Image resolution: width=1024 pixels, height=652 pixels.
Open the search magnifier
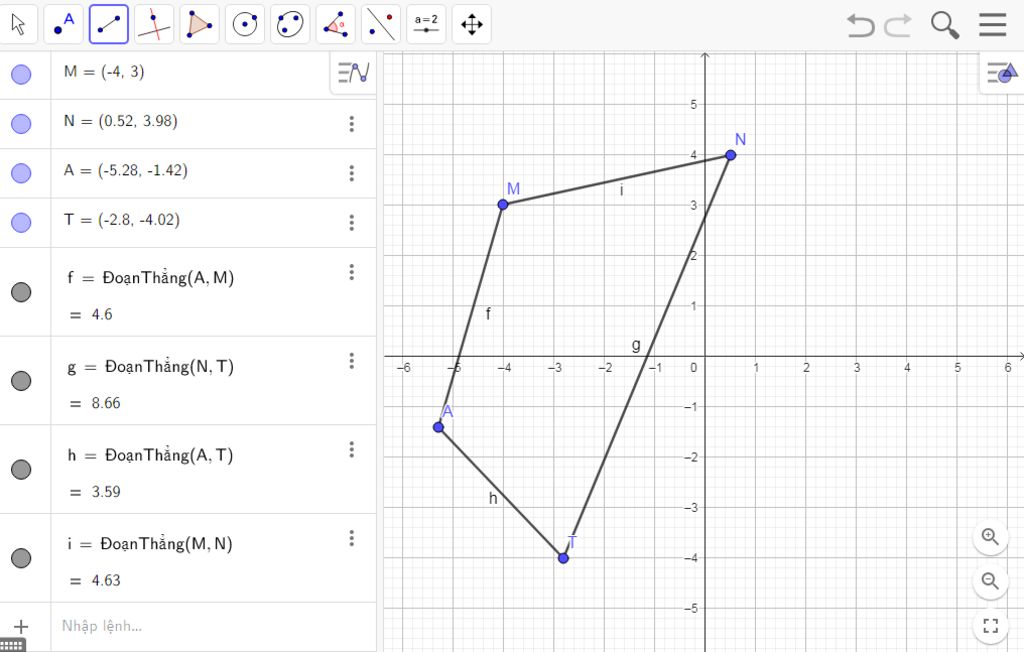(x=944, y=25)
